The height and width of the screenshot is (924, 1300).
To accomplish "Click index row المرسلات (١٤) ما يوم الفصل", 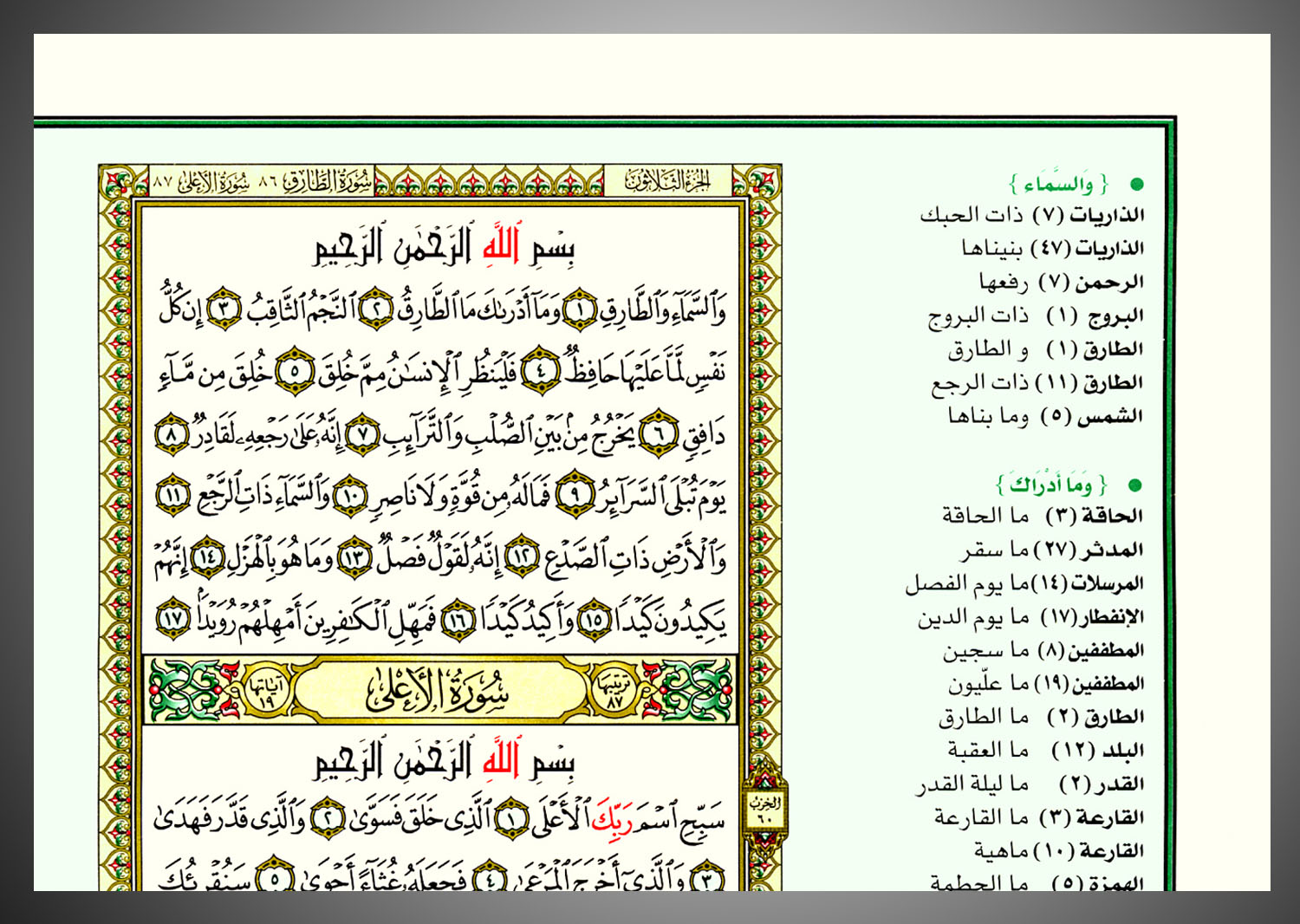I will [x=1024, y=584].
